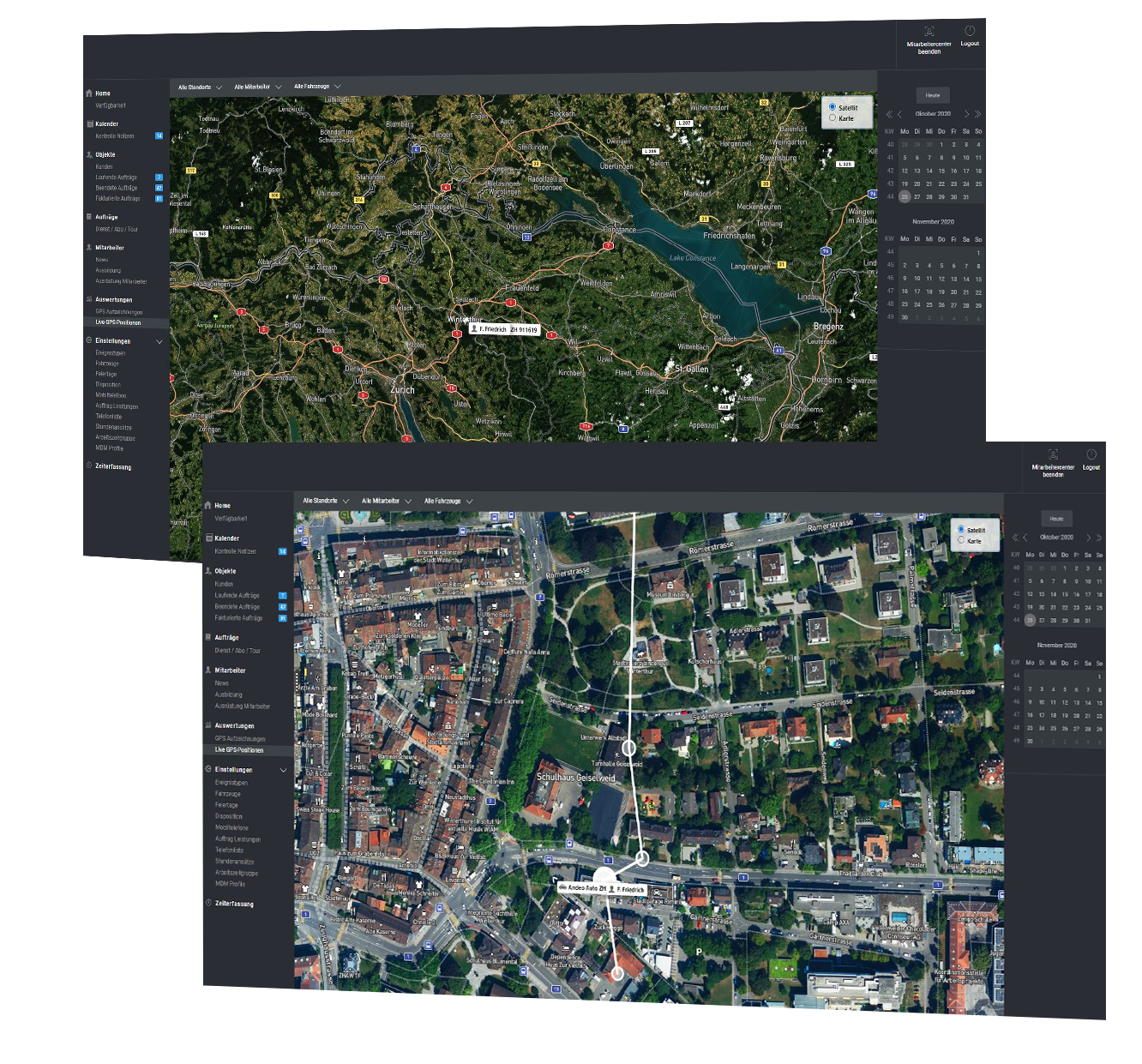Image resolution: width=1142 pixels, height=1064 pixels.
Task: Open Alle Mitarbeiter dropdown in overview map window
Action: (257, 87)
